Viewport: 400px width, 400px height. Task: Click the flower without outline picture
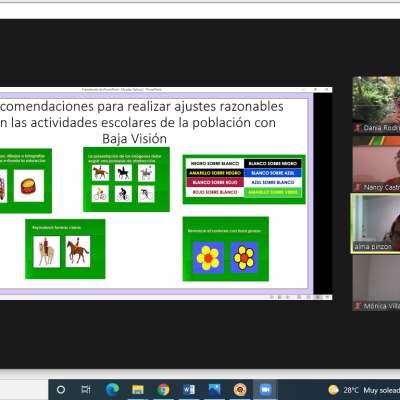pos(208,258)
